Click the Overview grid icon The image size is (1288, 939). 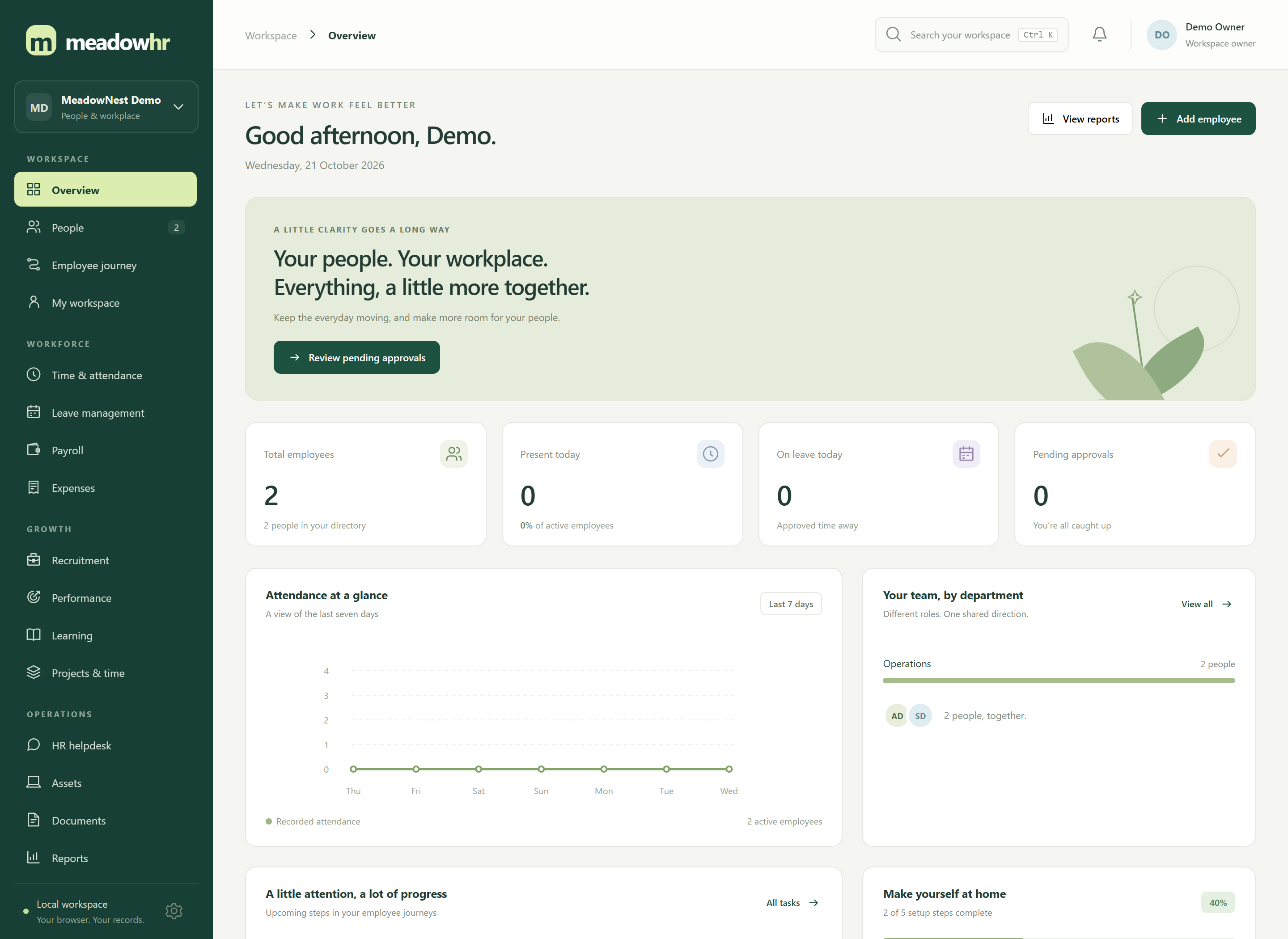click(x=34, y=189)
